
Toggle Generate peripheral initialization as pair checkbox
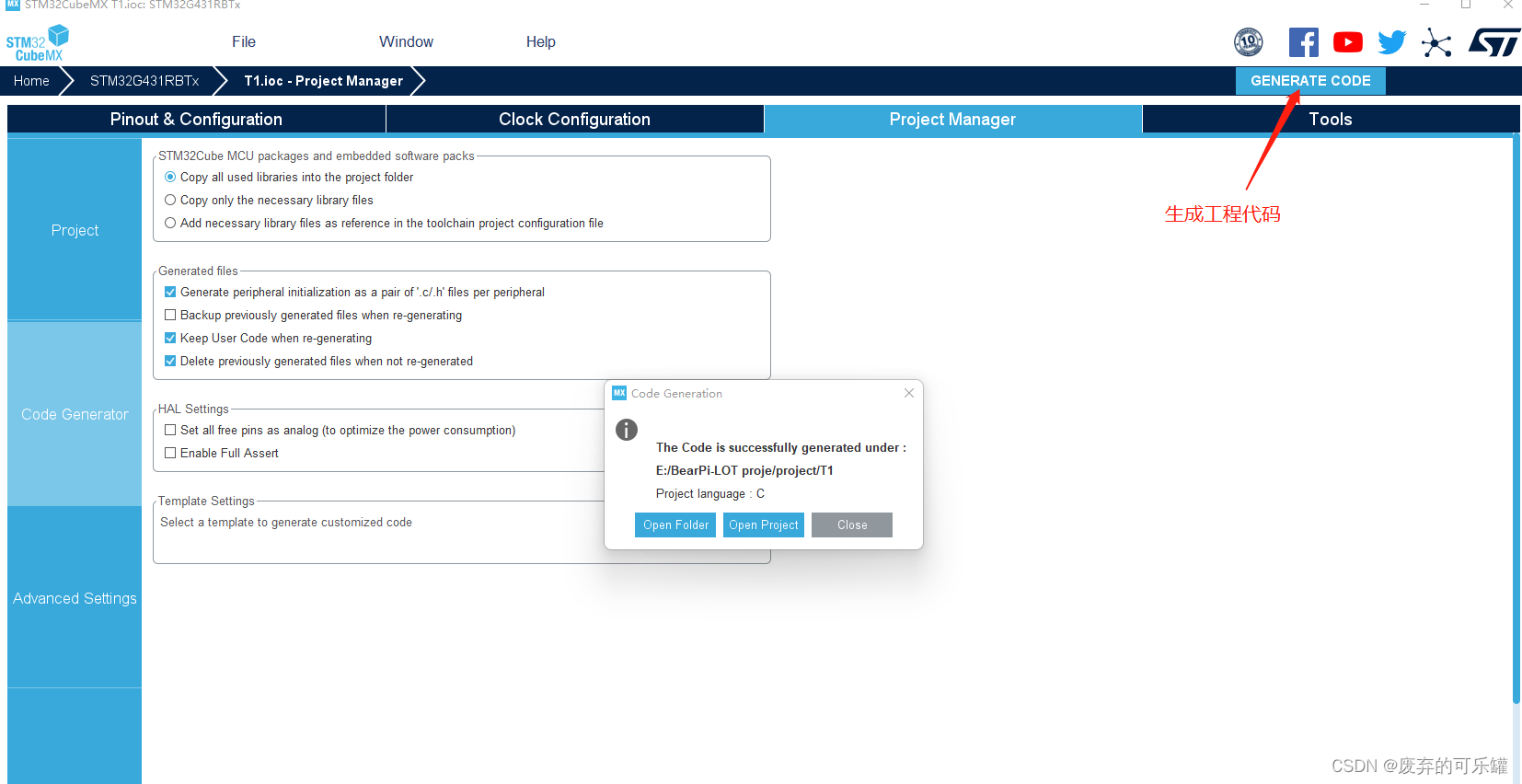click(x=170, y=292)
